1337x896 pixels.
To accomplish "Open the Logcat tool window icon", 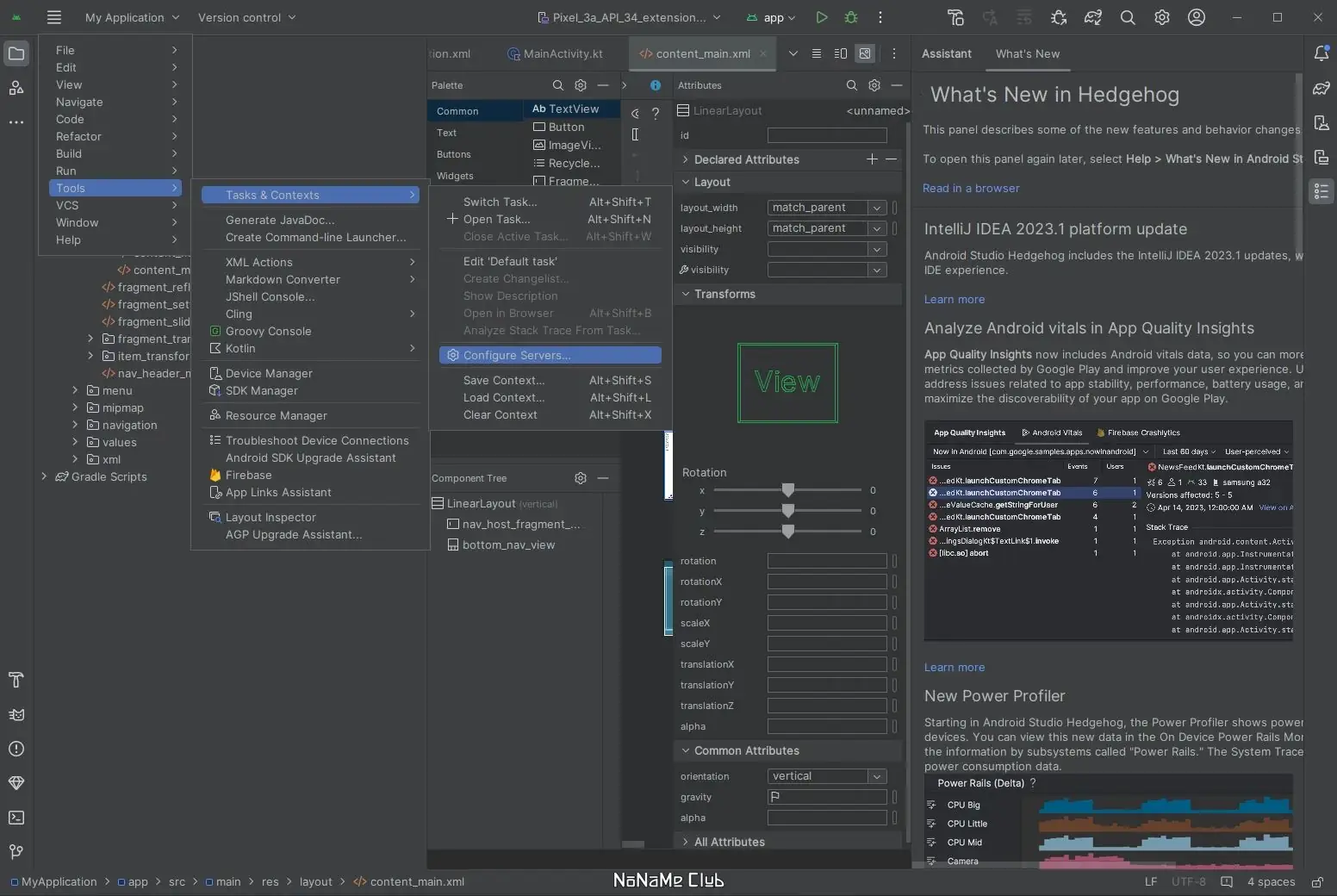I will pyautogui.click(x=16, y=714).
